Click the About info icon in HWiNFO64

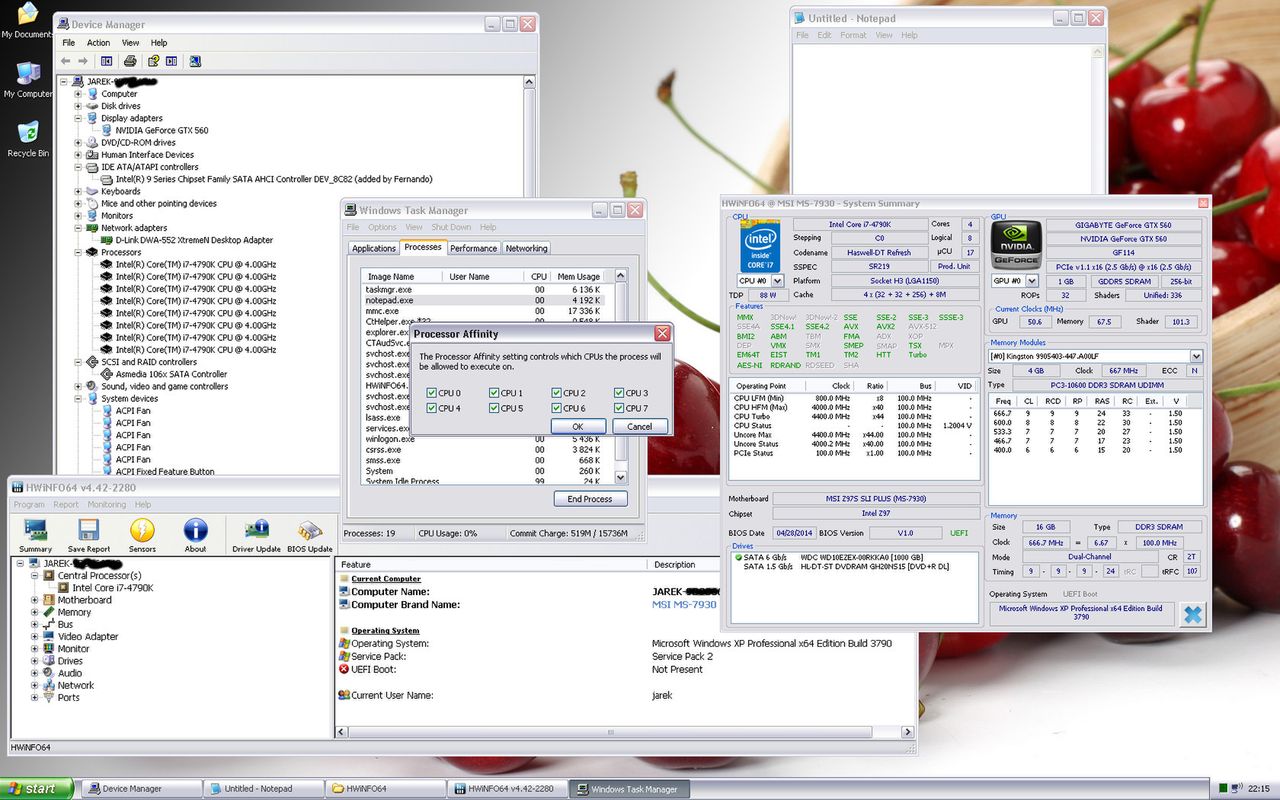click(195, 535)
